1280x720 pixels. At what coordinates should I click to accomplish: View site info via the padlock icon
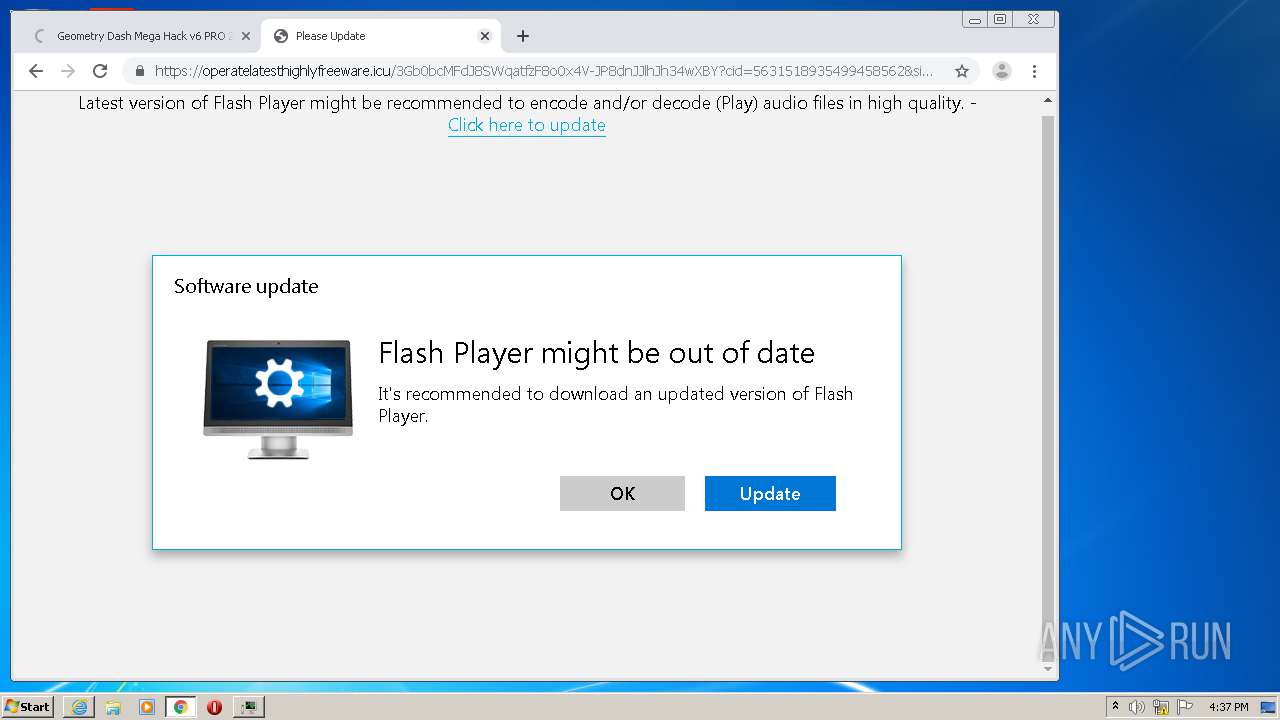coord(140,71)
